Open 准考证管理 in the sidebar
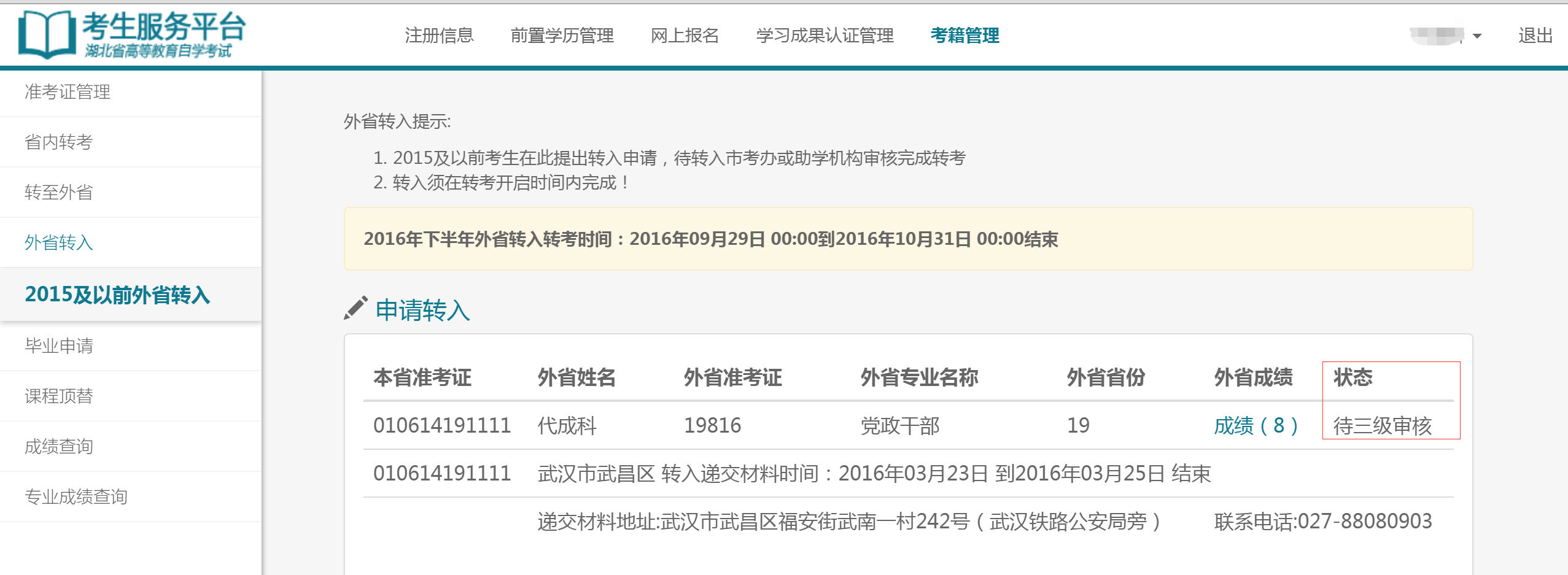Screen dimensions: 1568x575 [x=68, y=92]
